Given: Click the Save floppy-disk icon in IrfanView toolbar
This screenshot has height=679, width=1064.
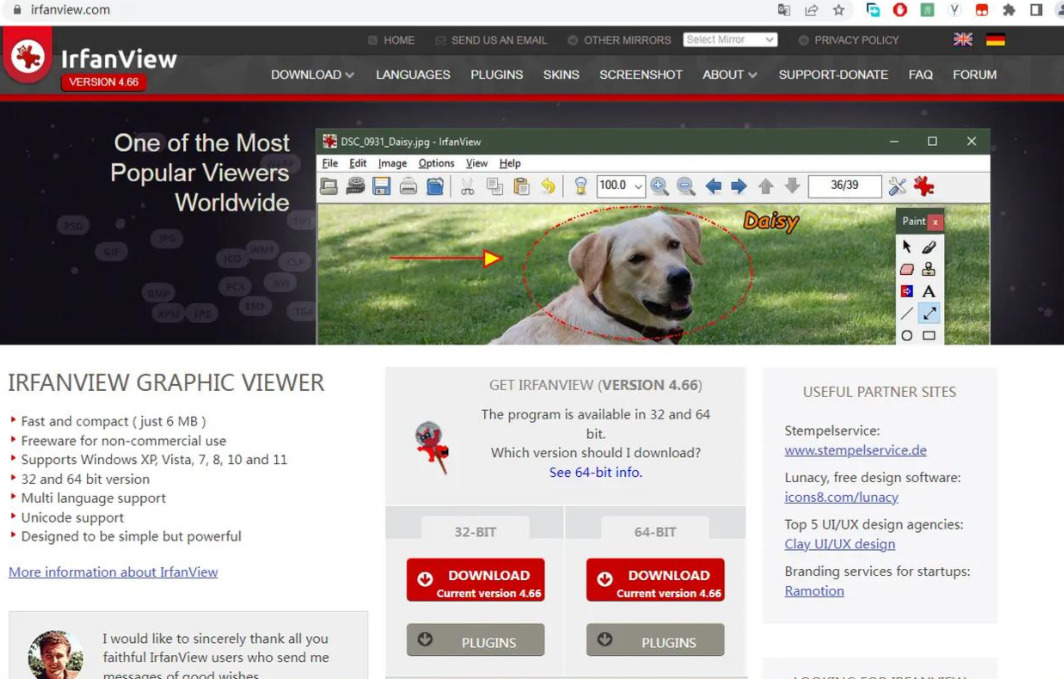Looking at the screenshot, I should coord(381,186).
